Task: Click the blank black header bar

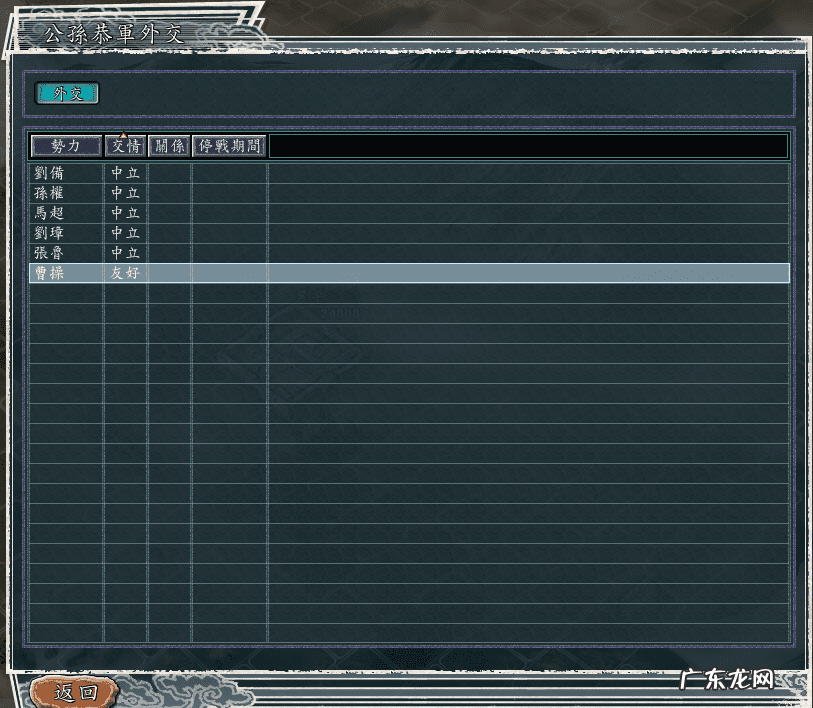Action: pos(528,146)
